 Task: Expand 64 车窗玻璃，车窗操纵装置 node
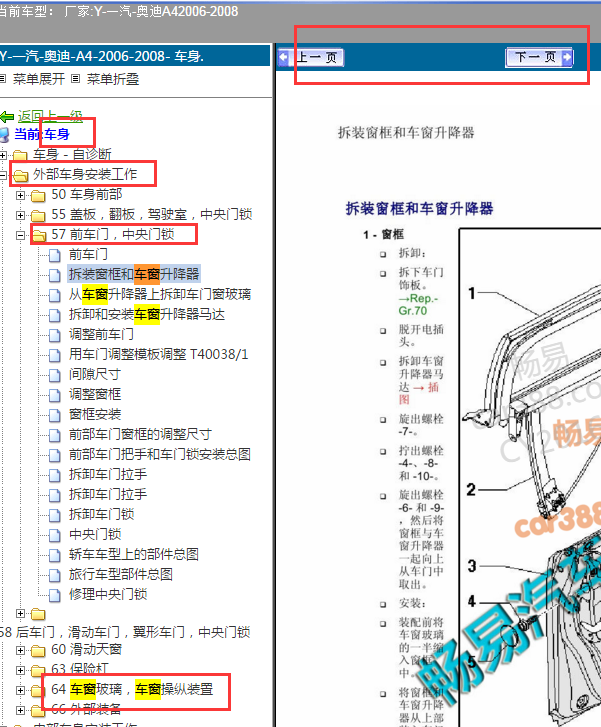pos(20,690)
